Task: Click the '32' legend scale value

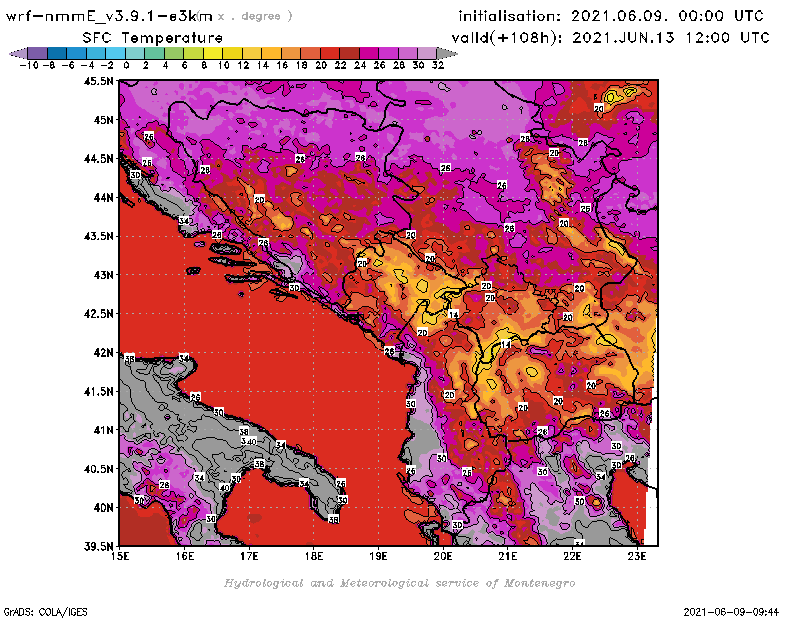Action: point(438,65)
